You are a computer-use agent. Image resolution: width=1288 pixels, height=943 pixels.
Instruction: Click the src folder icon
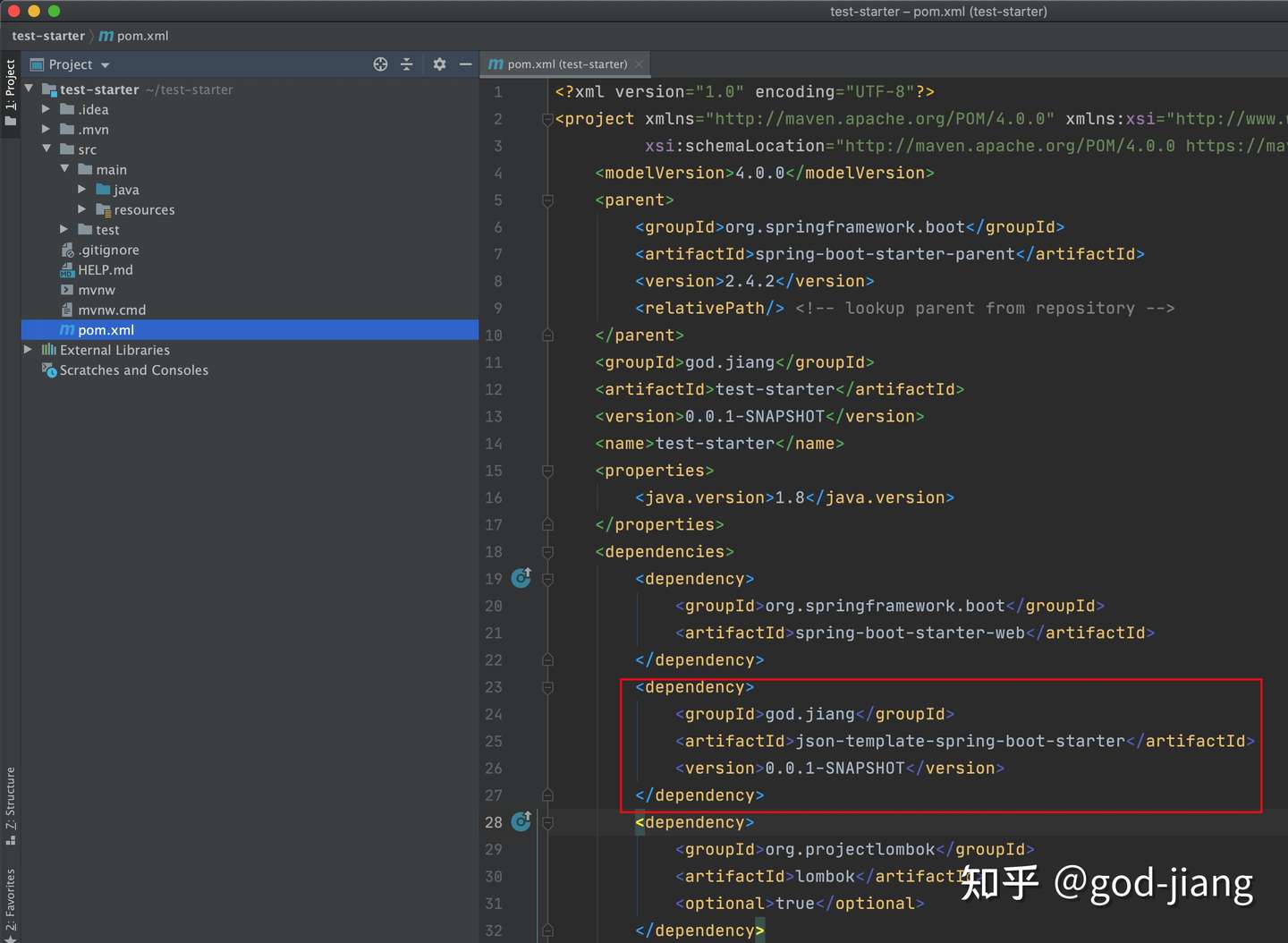pyautogui.click(x=67, y=149)
